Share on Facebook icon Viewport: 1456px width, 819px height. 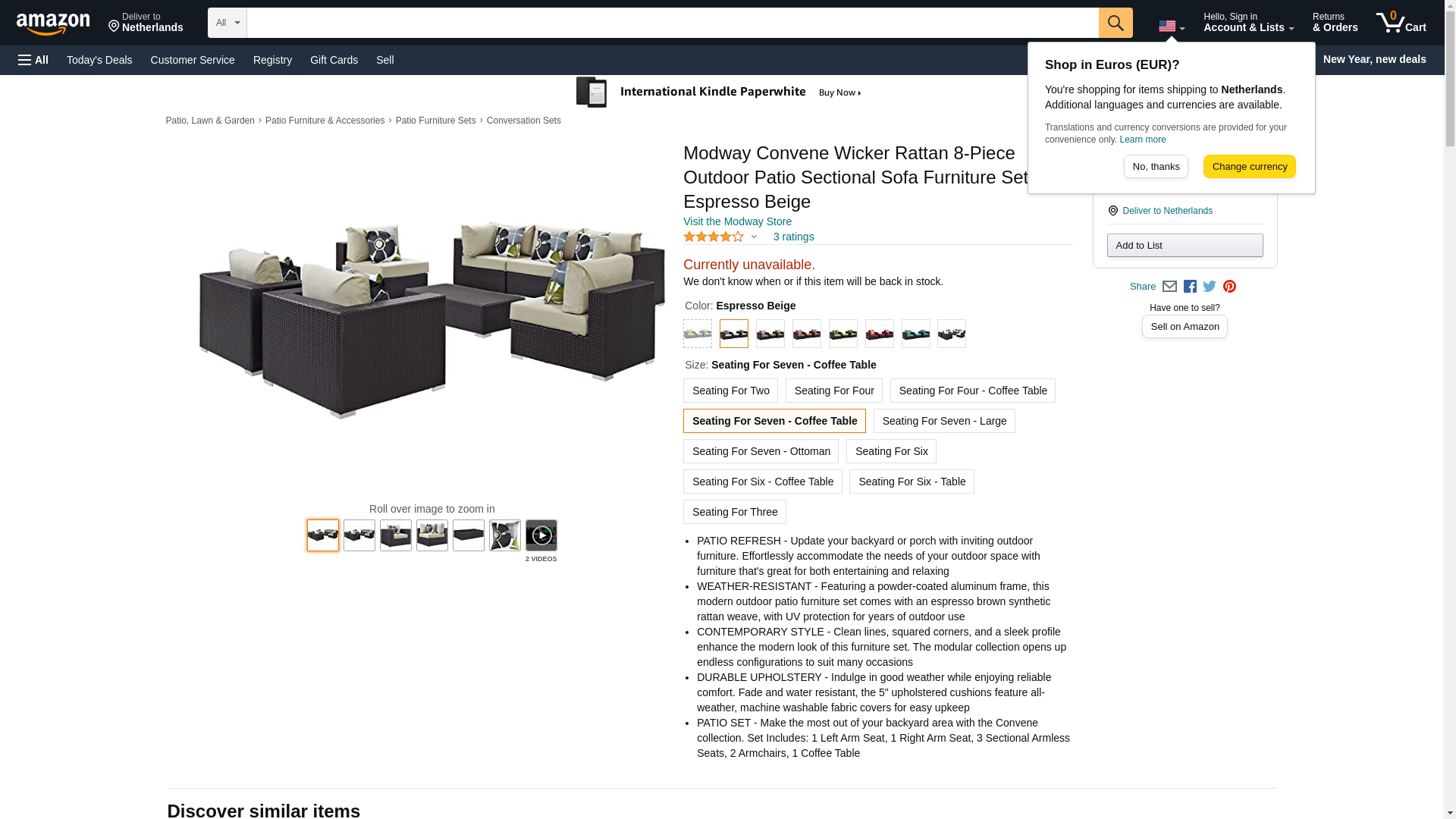[x=1190, y=287]
